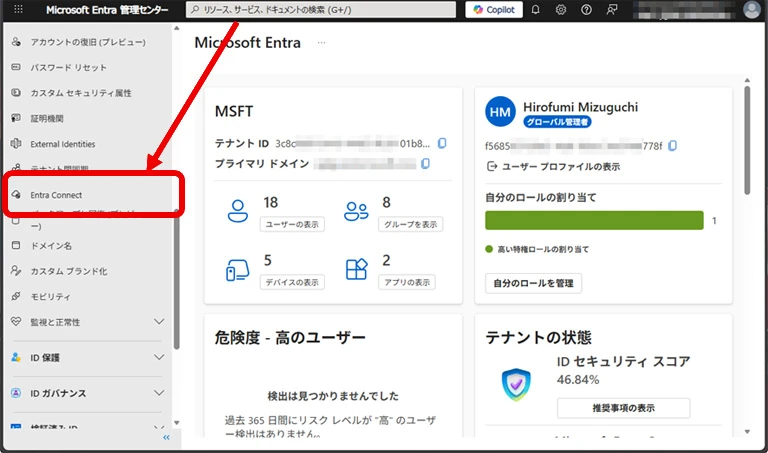Click the sidebar scroll-down arrow
Screen dimensions: 768x453
[x=176, y=423]
